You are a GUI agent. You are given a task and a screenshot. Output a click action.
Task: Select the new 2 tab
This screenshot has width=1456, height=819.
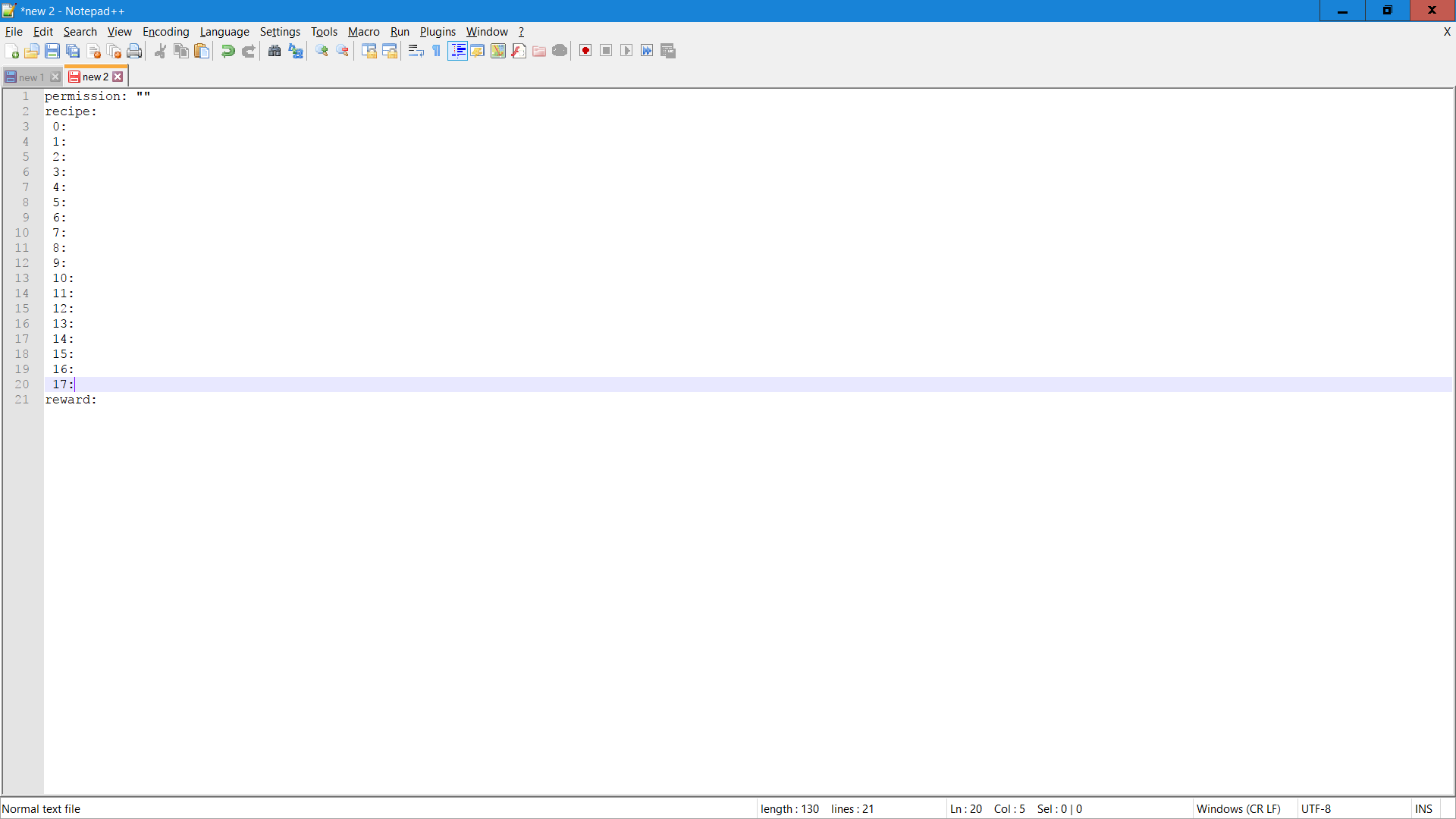point(95,77)
